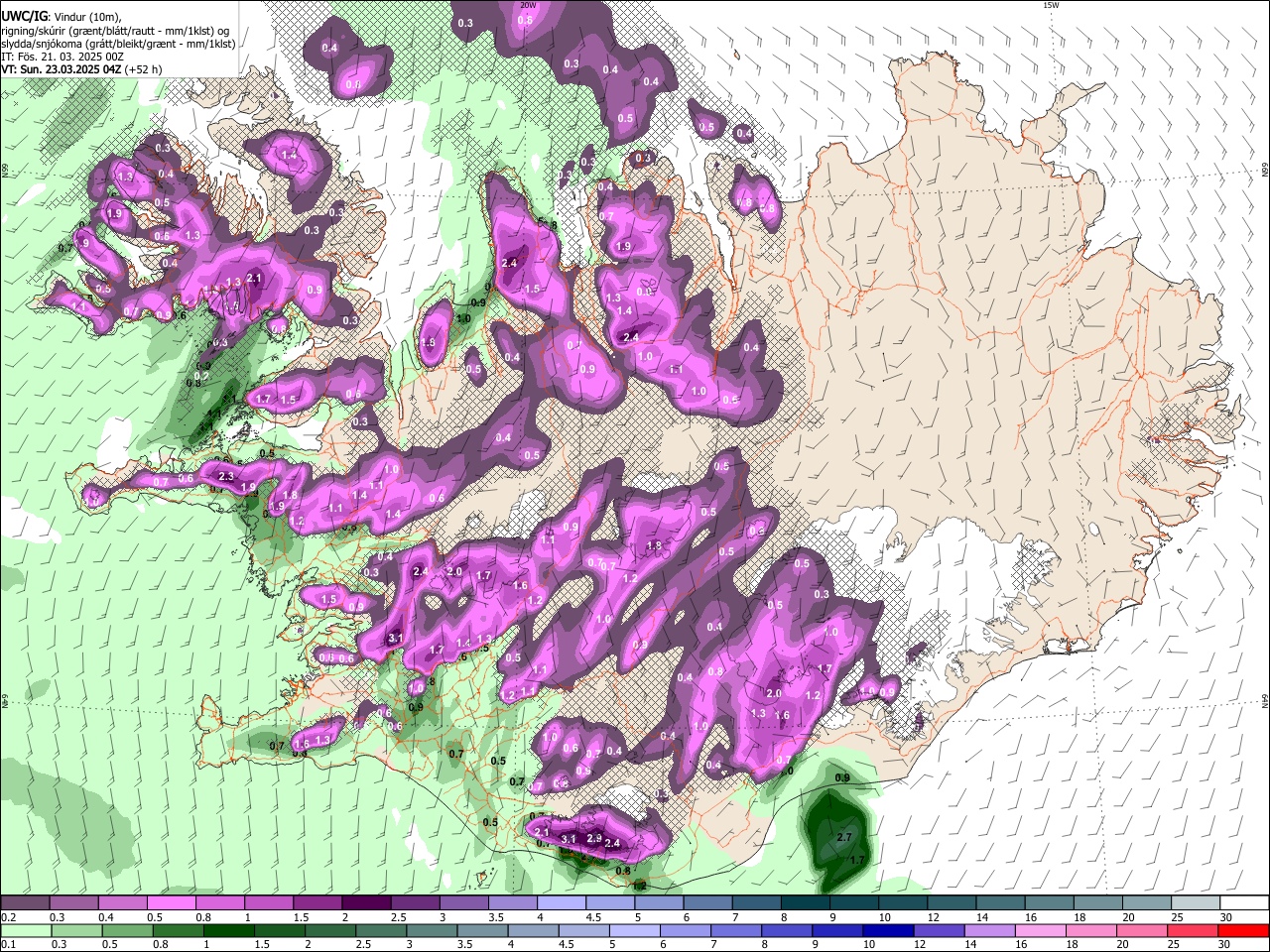1270x952 pixels.
Task: Click the 'rigning/skúrir (grænt/blátt/rautt - mm/1klst) og' line
Action: pyautogui.click(x=116, y=31)
